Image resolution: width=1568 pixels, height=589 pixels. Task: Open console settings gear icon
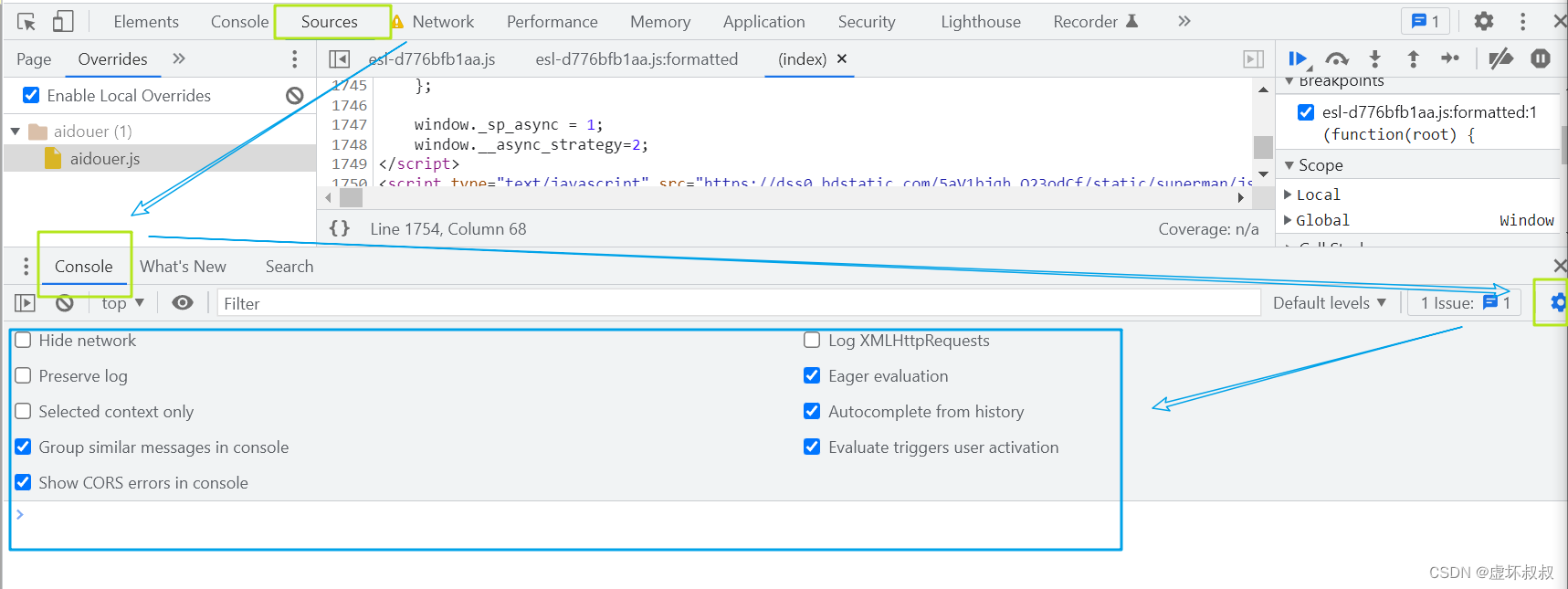coord(1557,302)
